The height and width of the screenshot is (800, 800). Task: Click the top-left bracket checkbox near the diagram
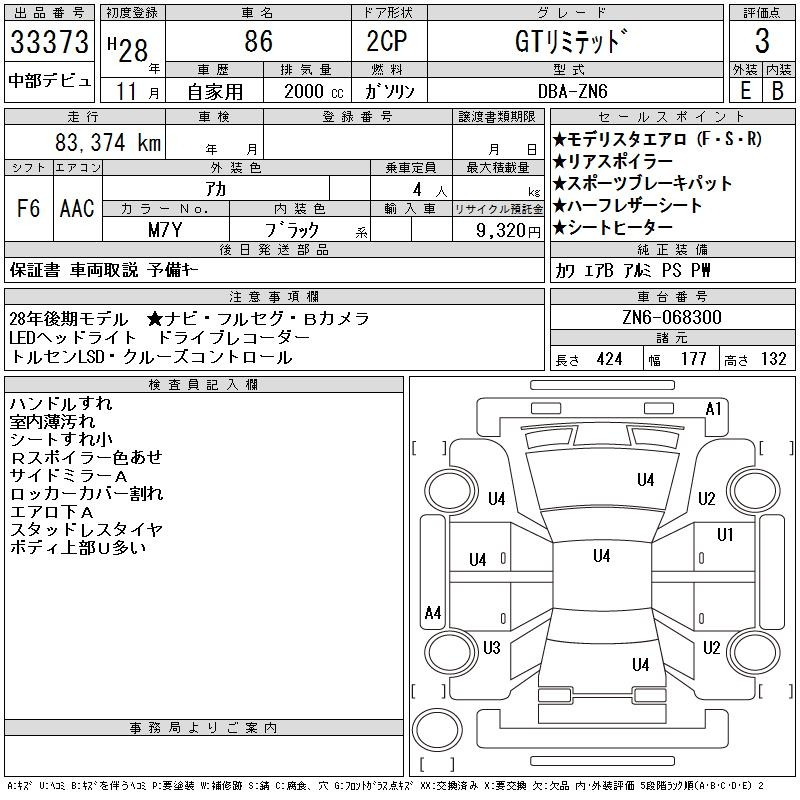tap(428, 447)
